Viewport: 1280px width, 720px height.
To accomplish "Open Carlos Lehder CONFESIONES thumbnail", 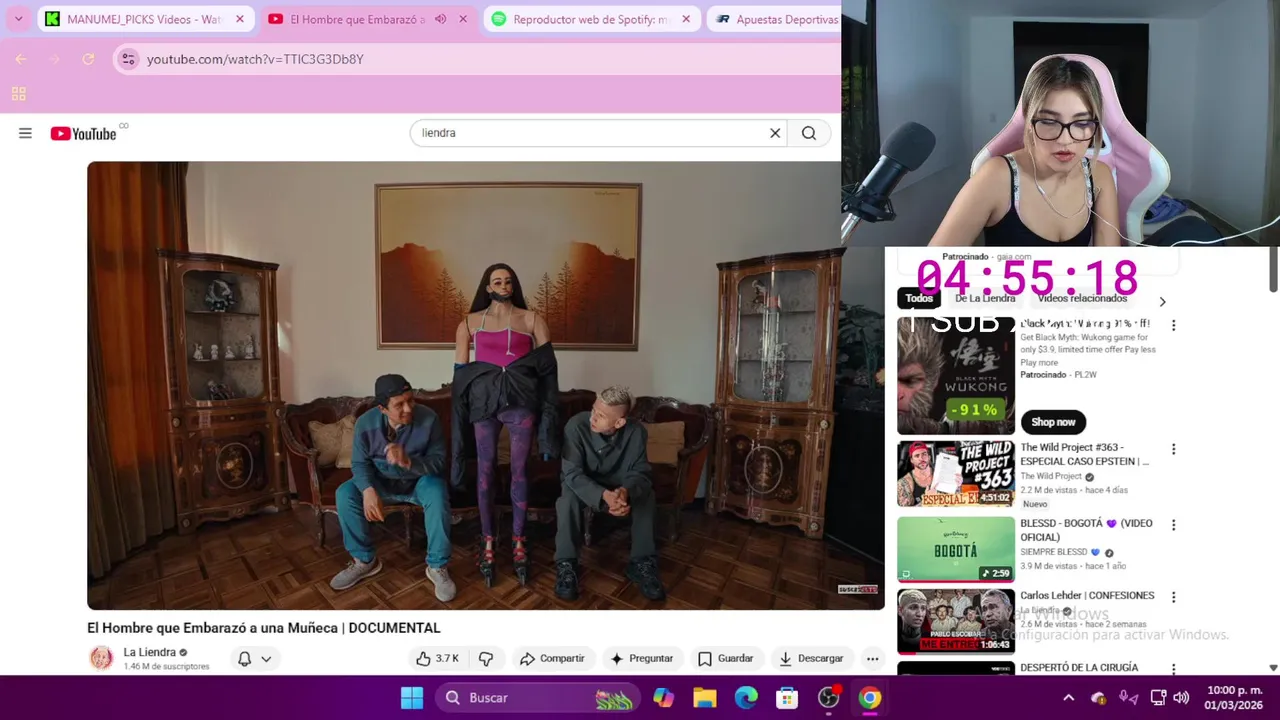I will [956, 621].
